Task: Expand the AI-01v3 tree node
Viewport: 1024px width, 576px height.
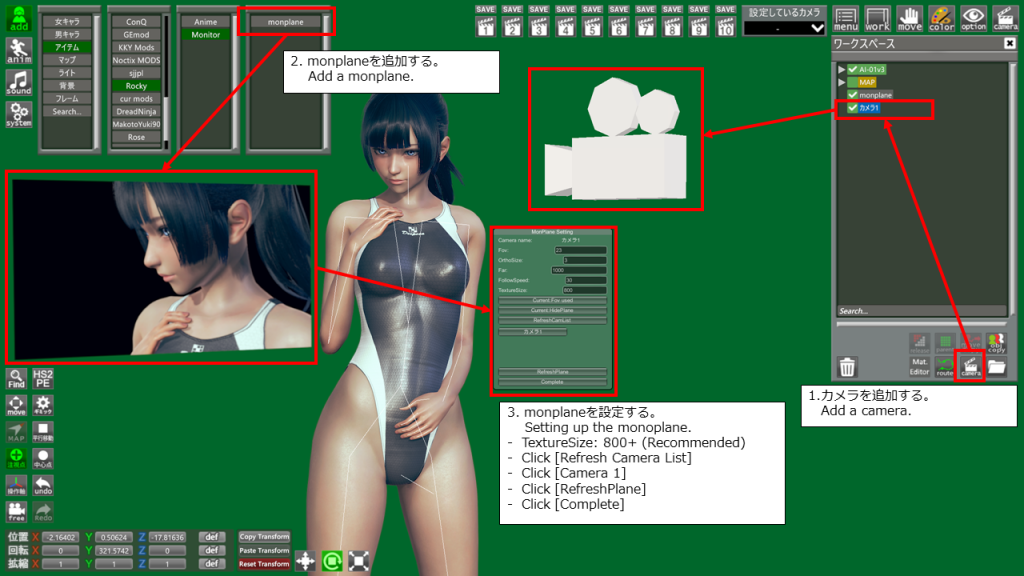Action: [842, 69]
